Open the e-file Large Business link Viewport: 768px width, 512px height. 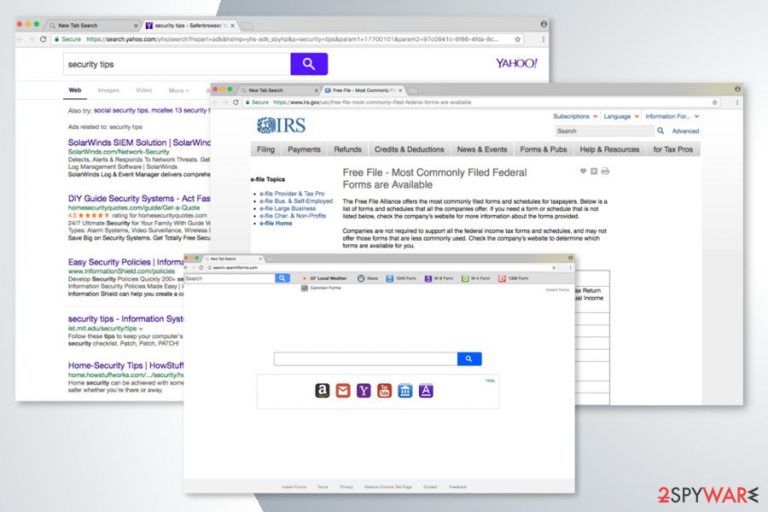pyautogui.click(x=288, y=208)
